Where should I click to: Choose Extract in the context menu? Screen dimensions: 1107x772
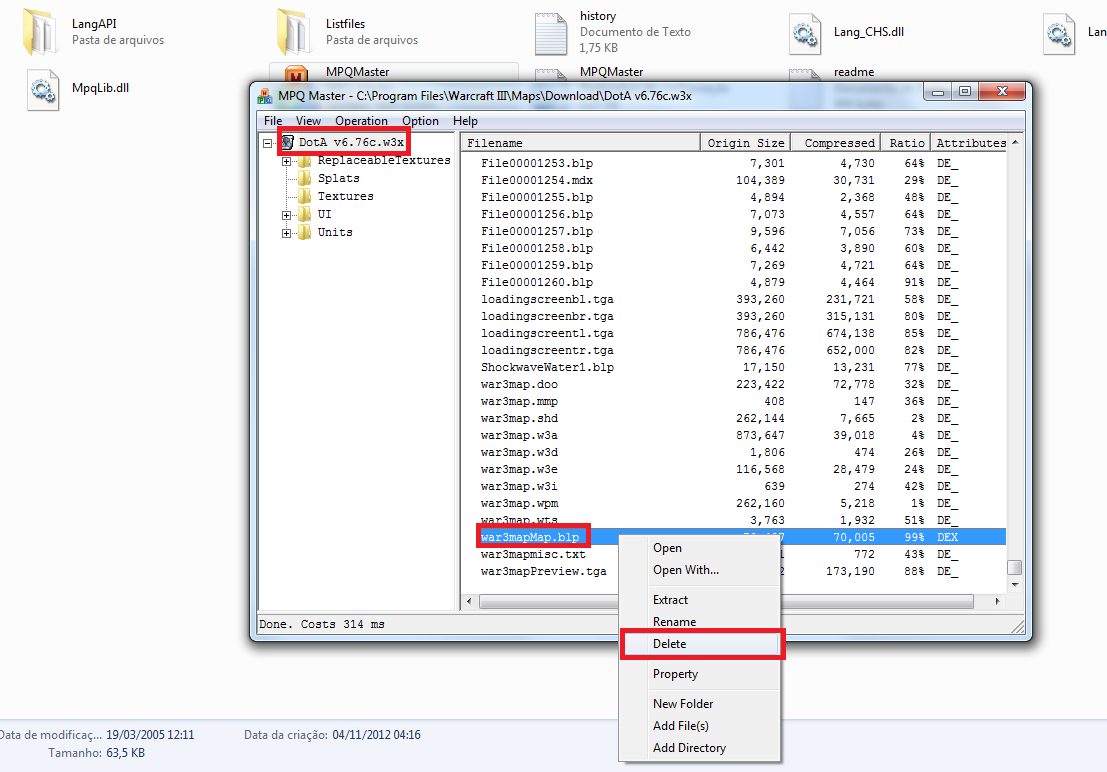point(700,600)
